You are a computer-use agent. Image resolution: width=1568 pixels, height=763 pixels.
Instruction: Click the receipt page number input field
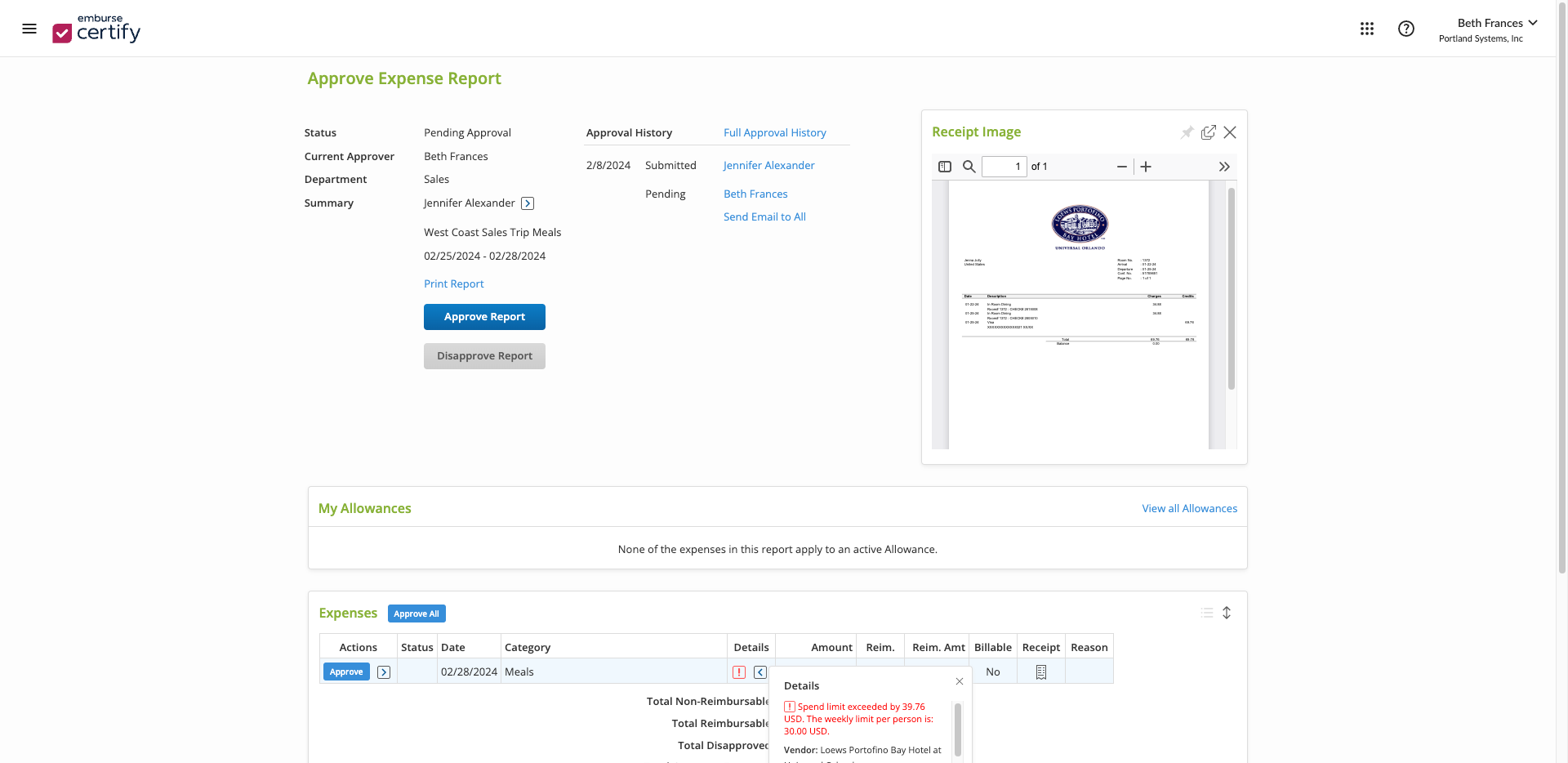tap(1004, 166)
